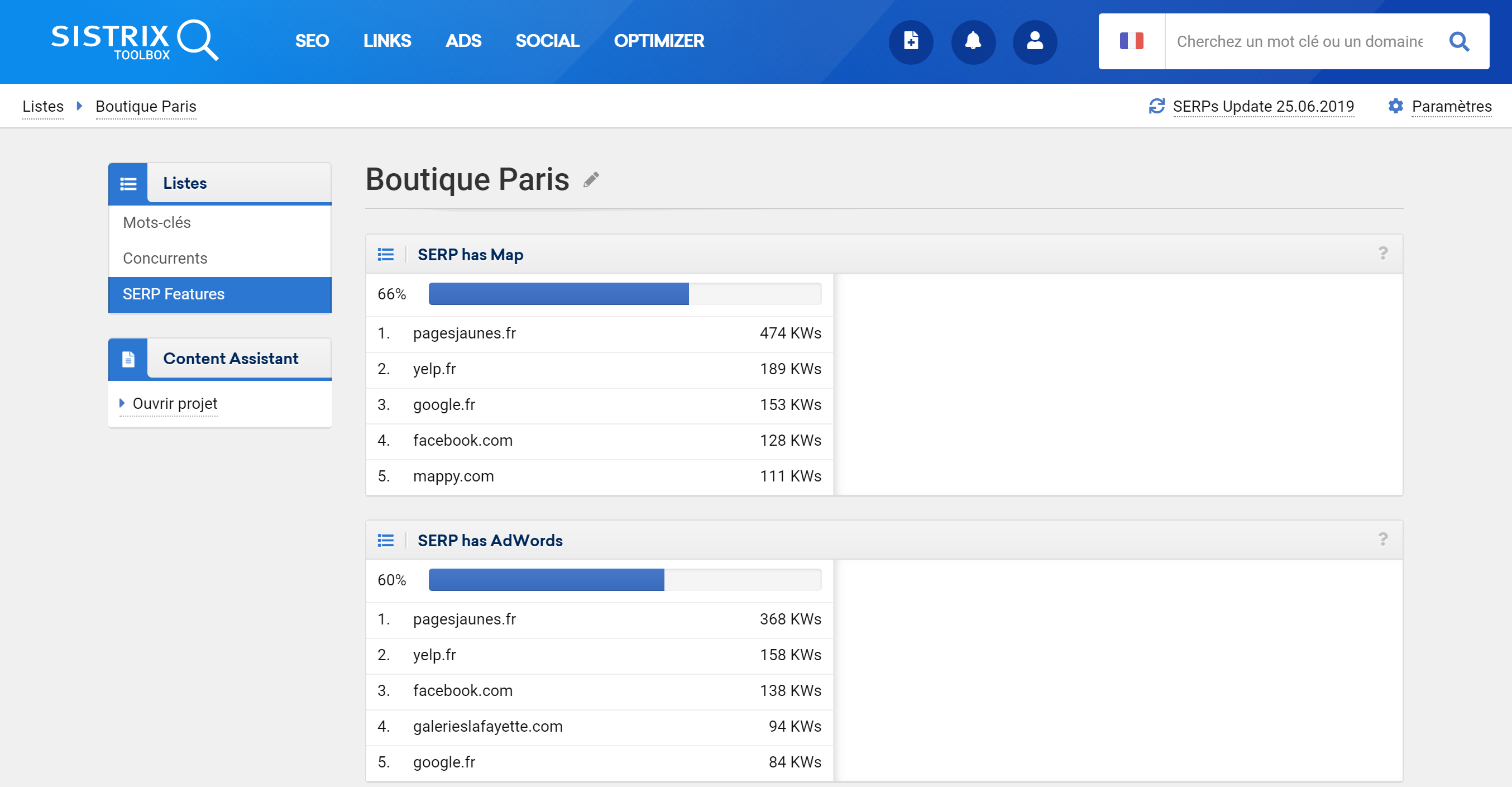Screen dimensions: 1512x787
Task: Click list icon beside SERP has AdWords
Action: click(386, 540)
